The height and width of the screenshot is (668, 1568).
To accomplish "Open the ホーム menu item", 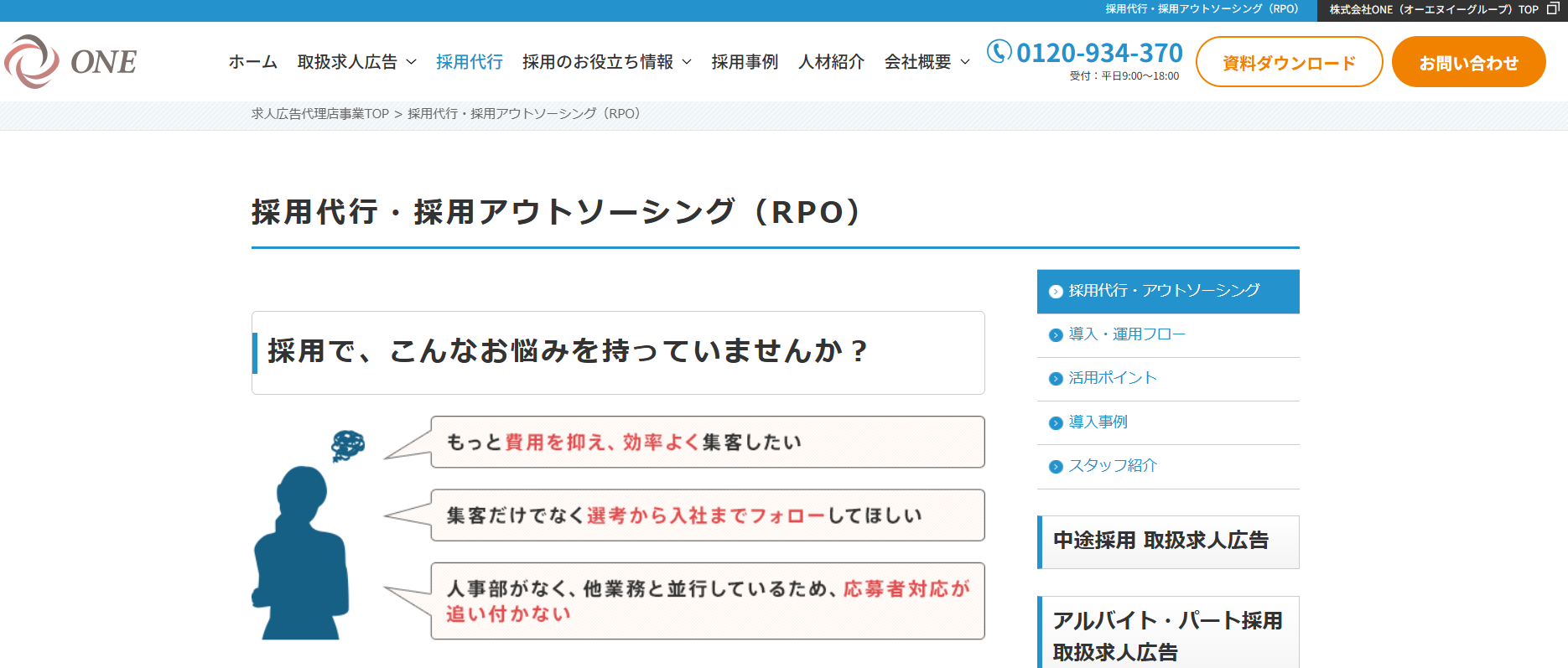I will pos(252,62).
